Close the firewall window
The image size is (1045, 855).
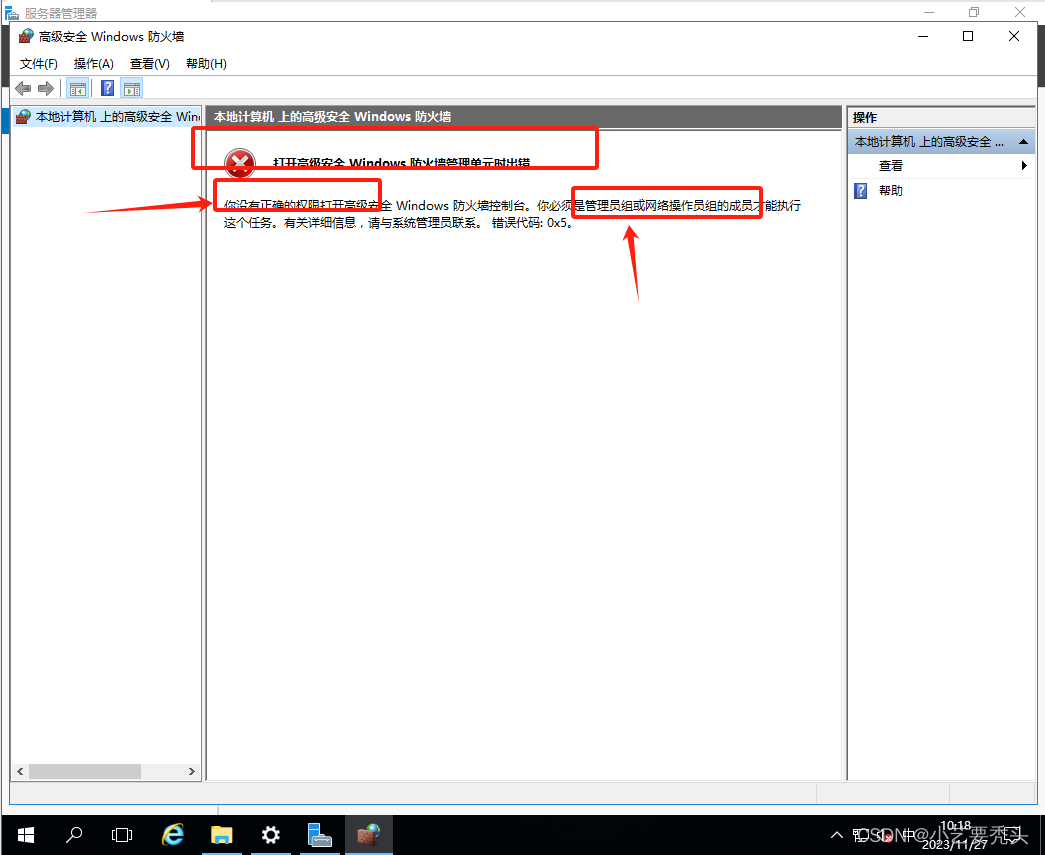1014,36
